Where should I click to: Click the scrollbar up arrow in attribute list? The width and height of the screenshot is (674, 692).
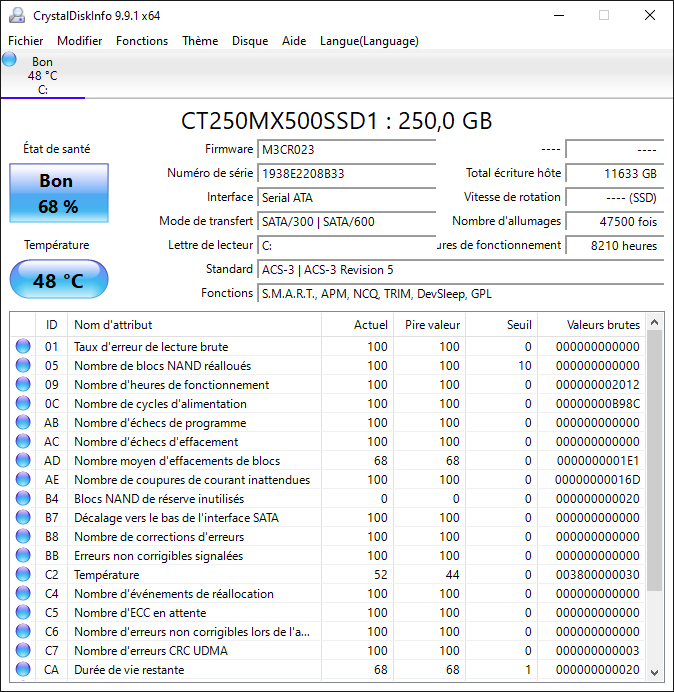point(655,323)
